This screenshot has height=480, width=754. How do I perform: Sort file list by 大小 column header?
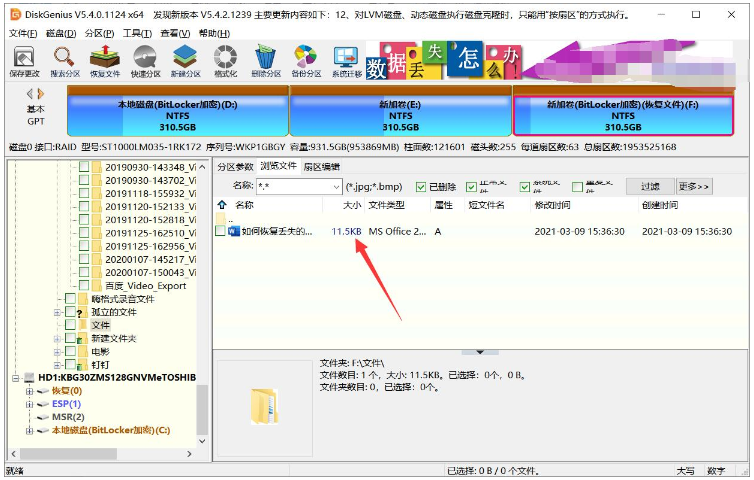click(352, 205)
